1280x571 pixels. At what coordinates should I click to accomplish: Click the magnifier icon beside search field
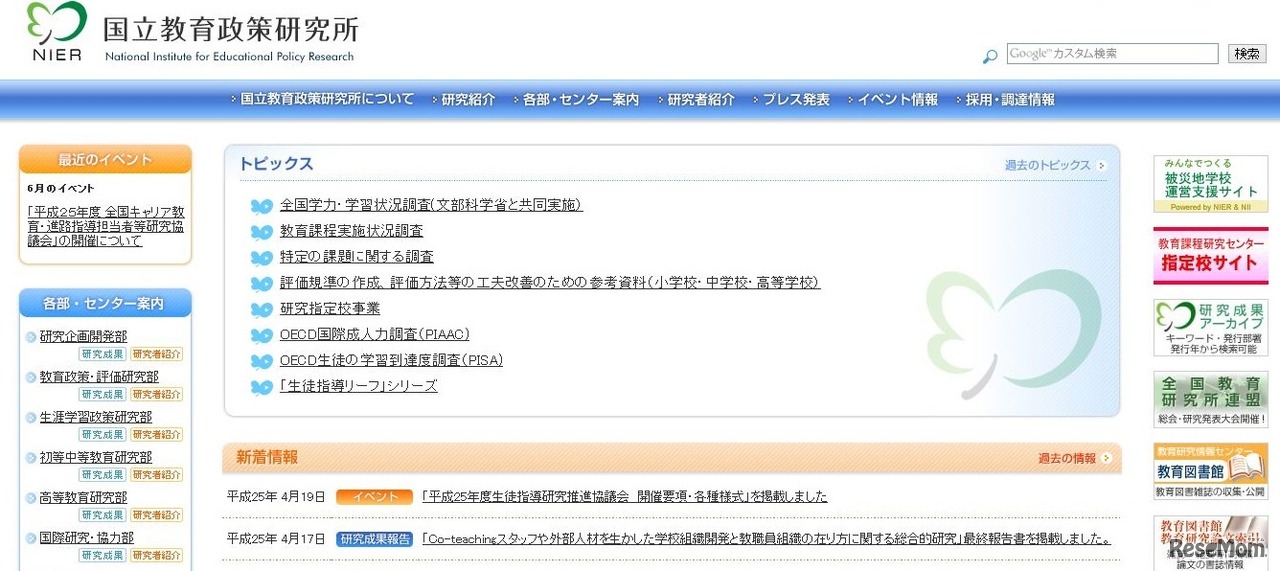[x=990, y=56]
